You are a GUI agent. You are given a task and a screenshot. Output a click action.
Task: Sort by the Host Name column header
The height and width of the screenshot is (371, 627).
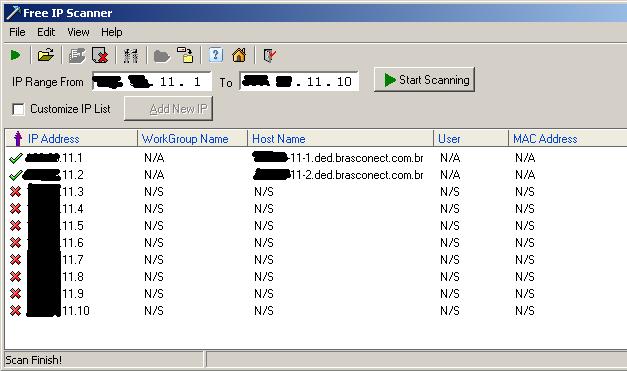(x=340, y=138)
